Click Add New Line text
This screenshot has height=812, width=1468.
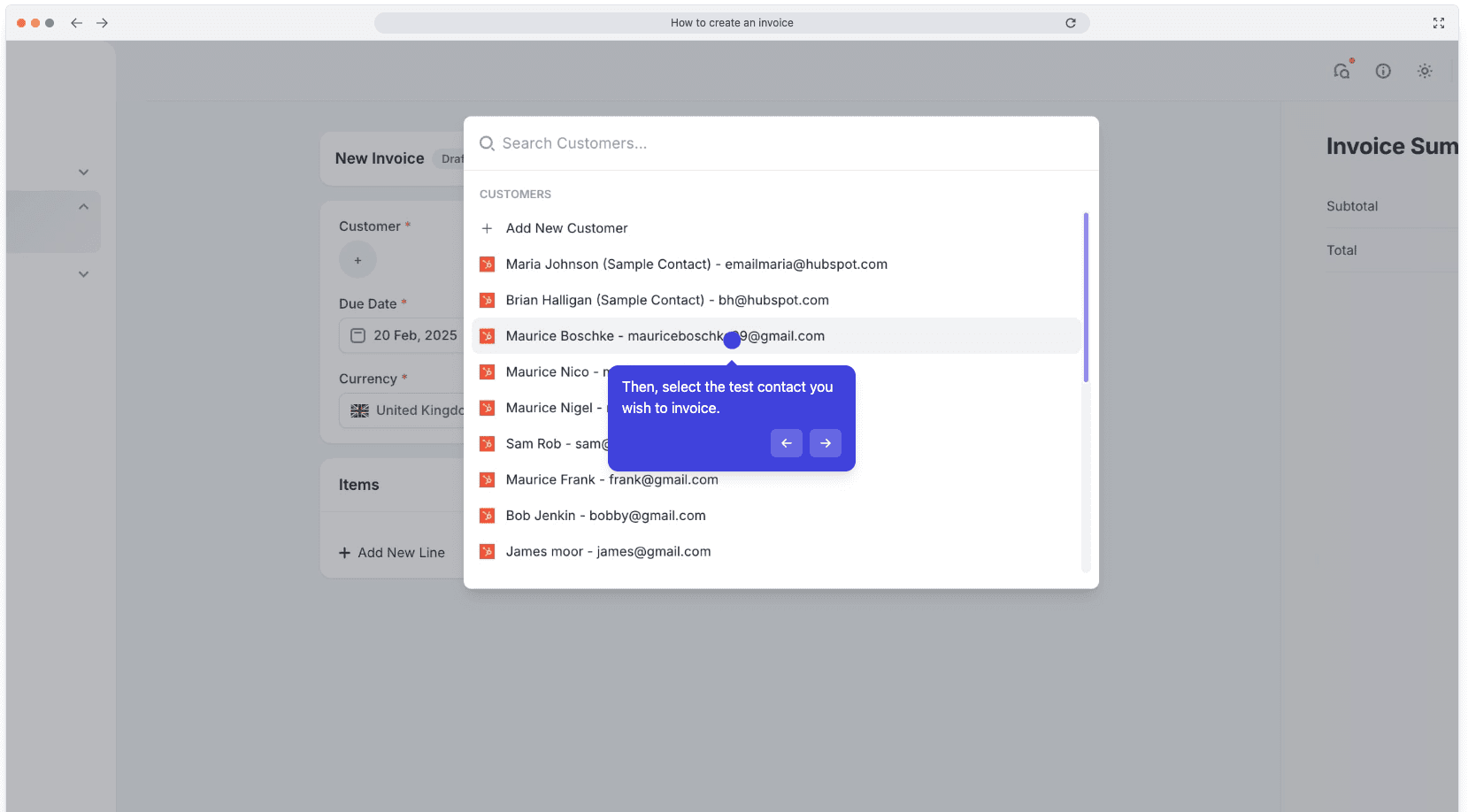[402, 553]
